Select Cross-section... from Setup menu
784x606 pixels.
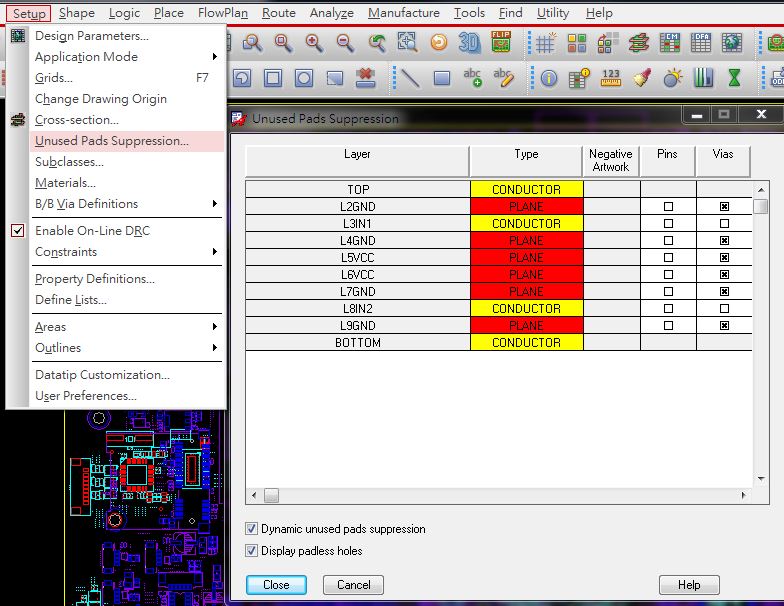click(x=76, y=120)
